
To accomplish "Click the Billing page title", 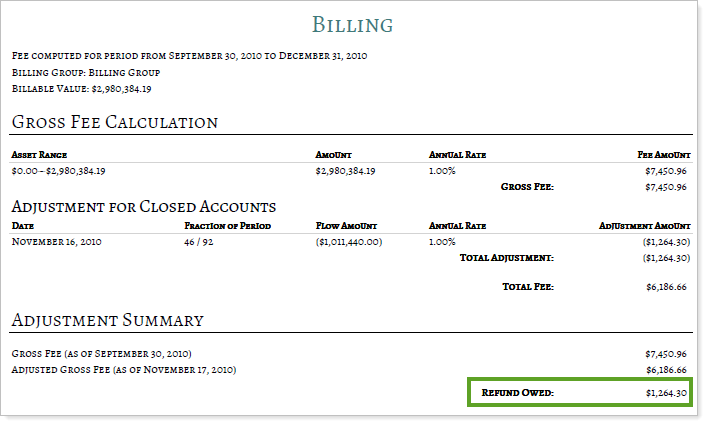I will coord(352,24).
